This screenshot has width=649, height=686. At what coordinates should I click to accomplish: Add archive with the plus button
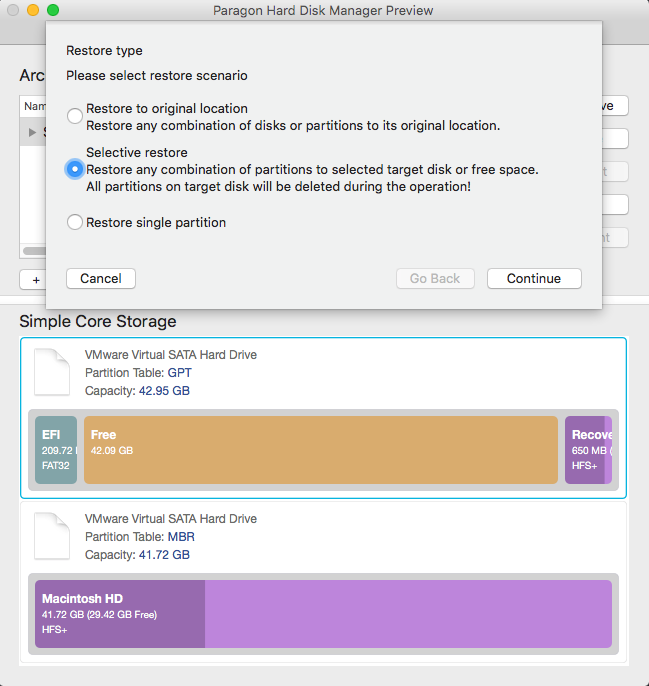33,280
